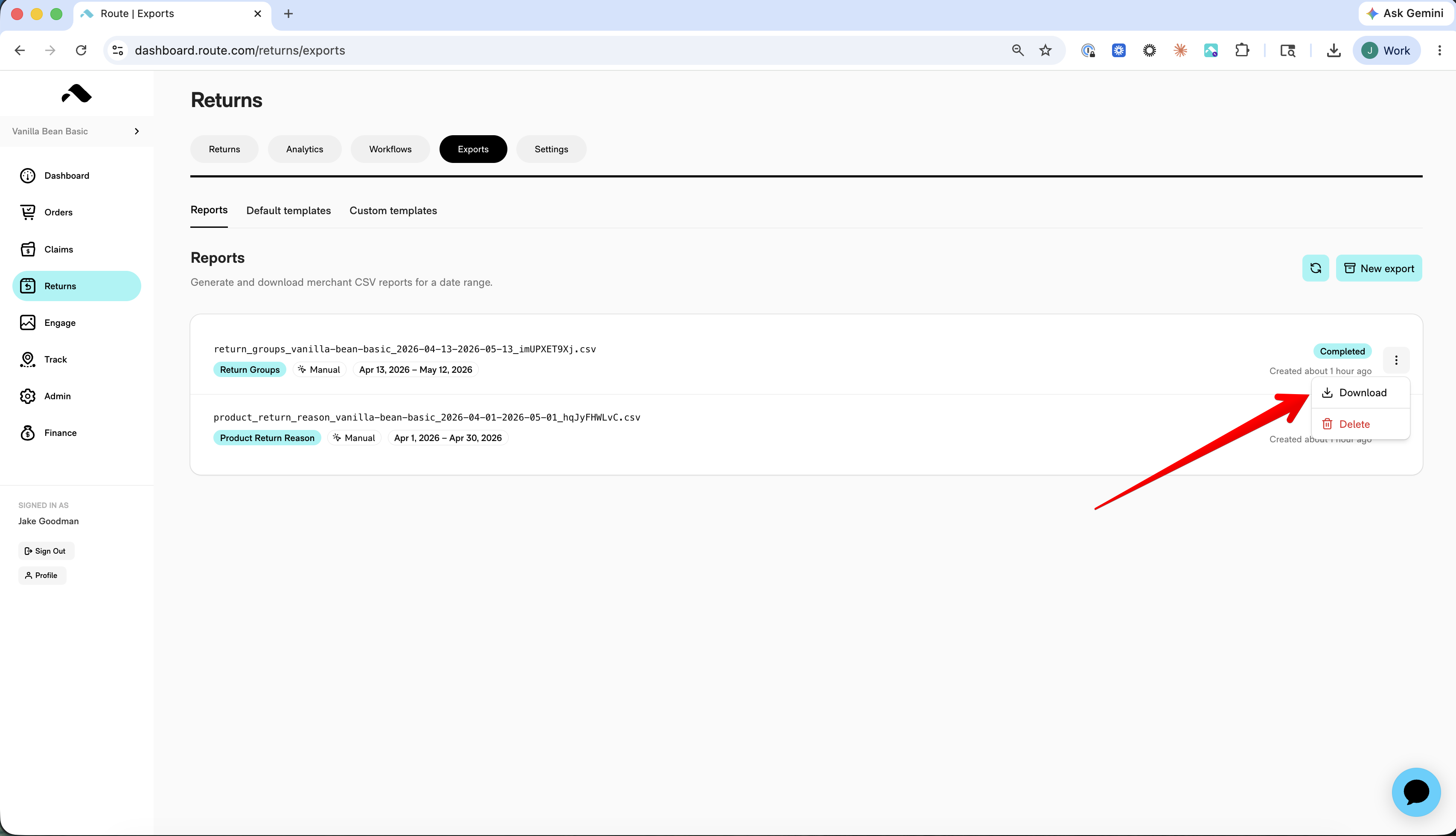
Task: Click the Sign Out button
Action: [x=46, y=551]
